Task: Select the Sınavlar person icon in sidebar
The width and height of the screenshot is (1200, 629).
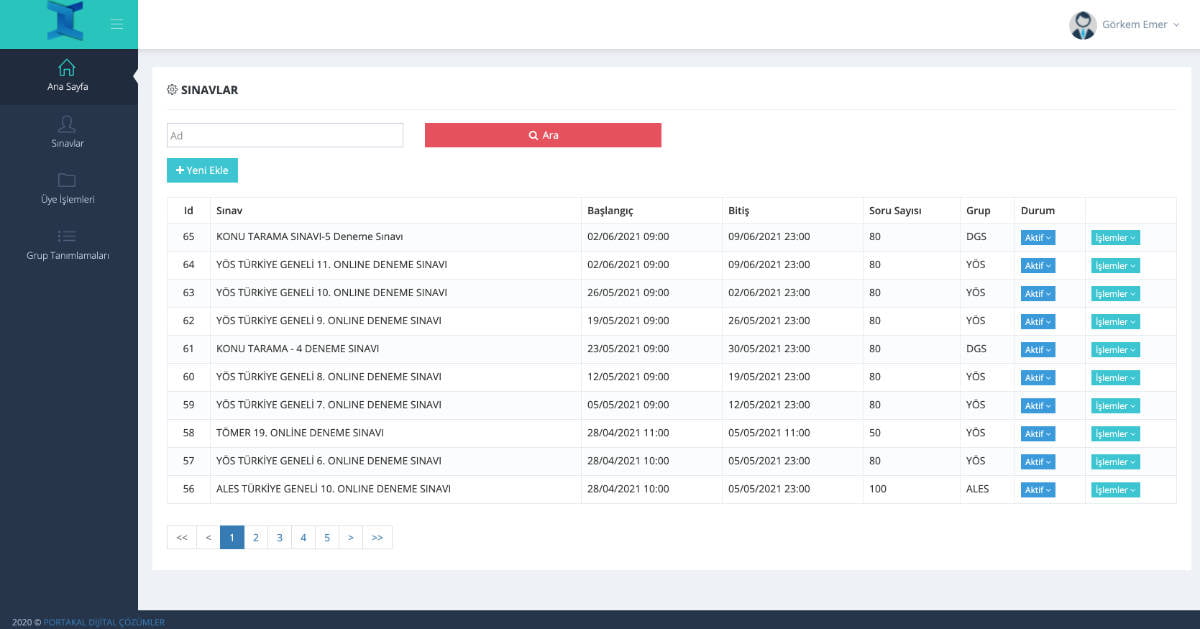Action: pyautogui.click(x=67, y=125)
